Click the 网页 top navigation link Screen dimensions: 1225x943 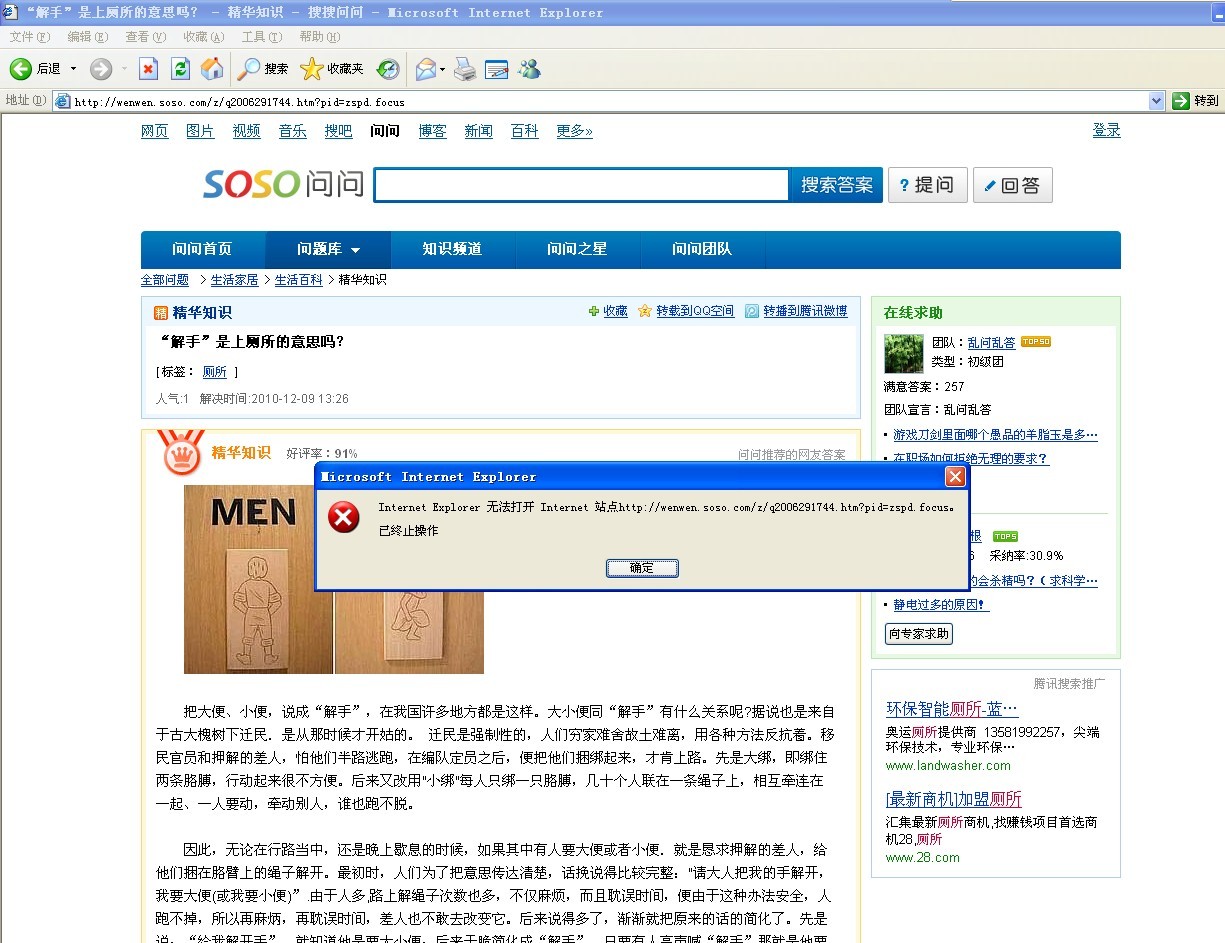pos(155,131)
